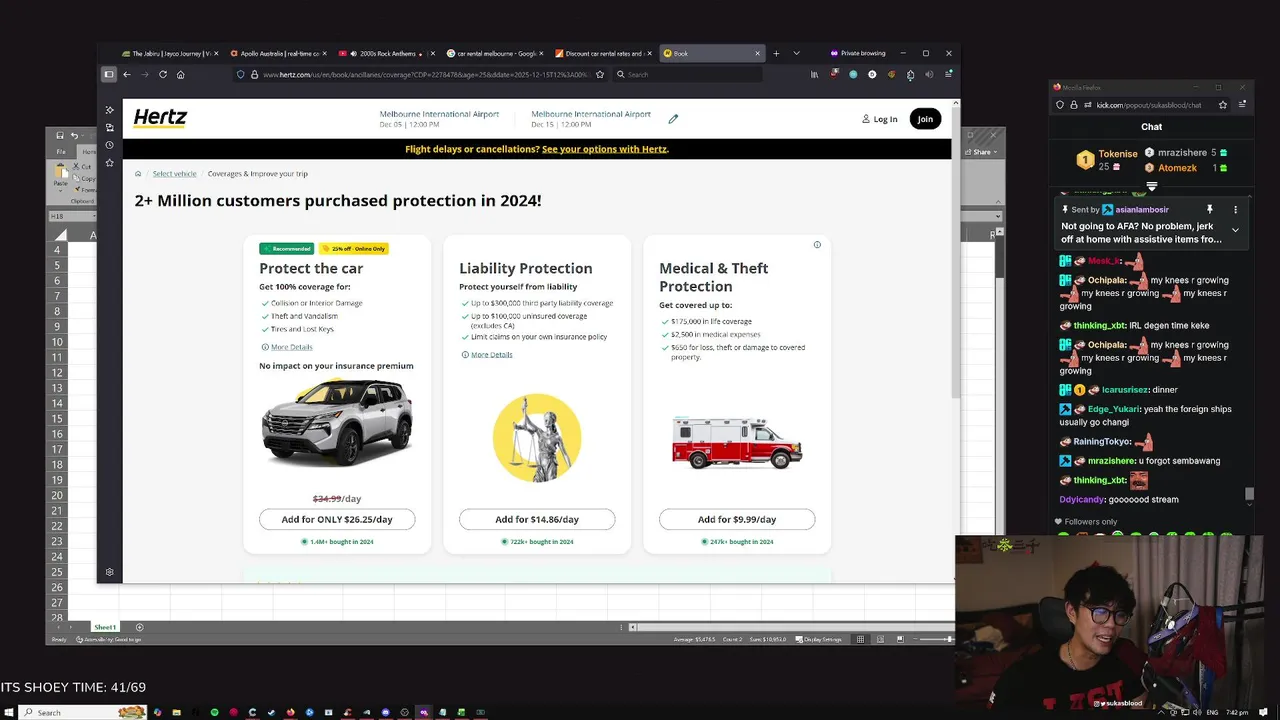Open Spotify from the taskbar
This screenshot has width=1280, height=720.
[214, 712]
